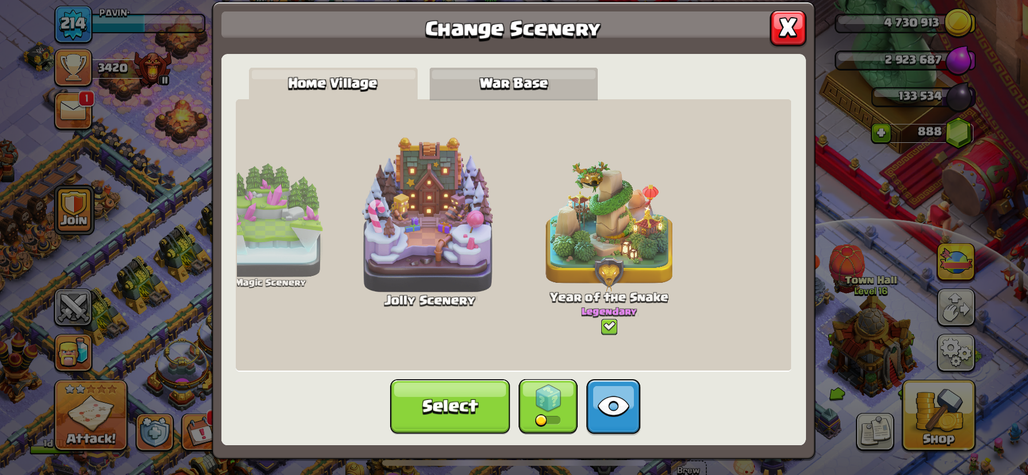
Task: Open the mailbox inbox icon
Action: point(73,110)
